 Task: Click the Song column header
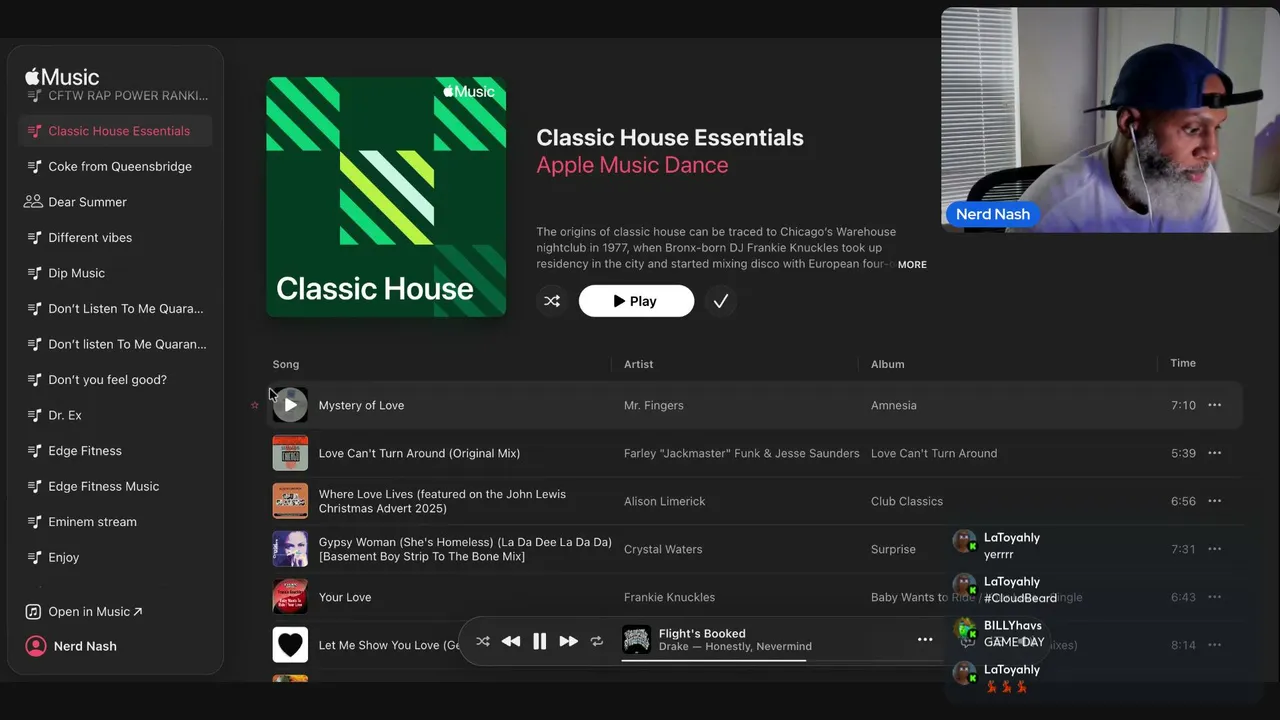286,364
